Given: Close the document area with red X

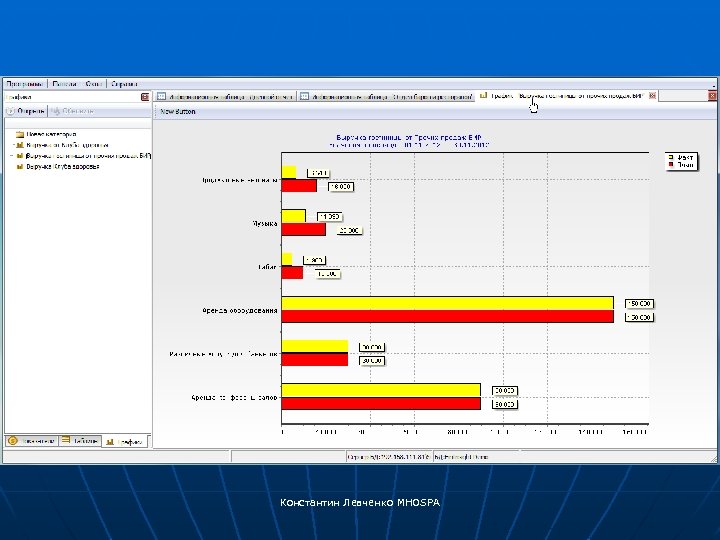Looking at the screenshot, I should coord(712,96).
